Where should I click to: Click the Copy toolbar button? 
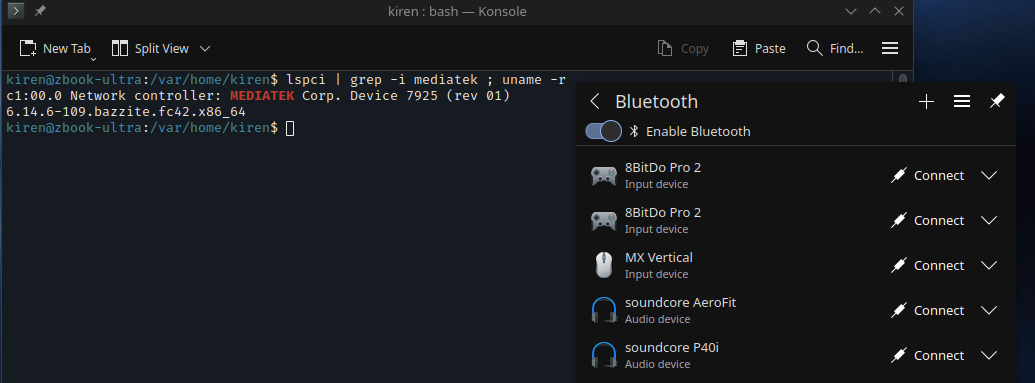(683, 48)
